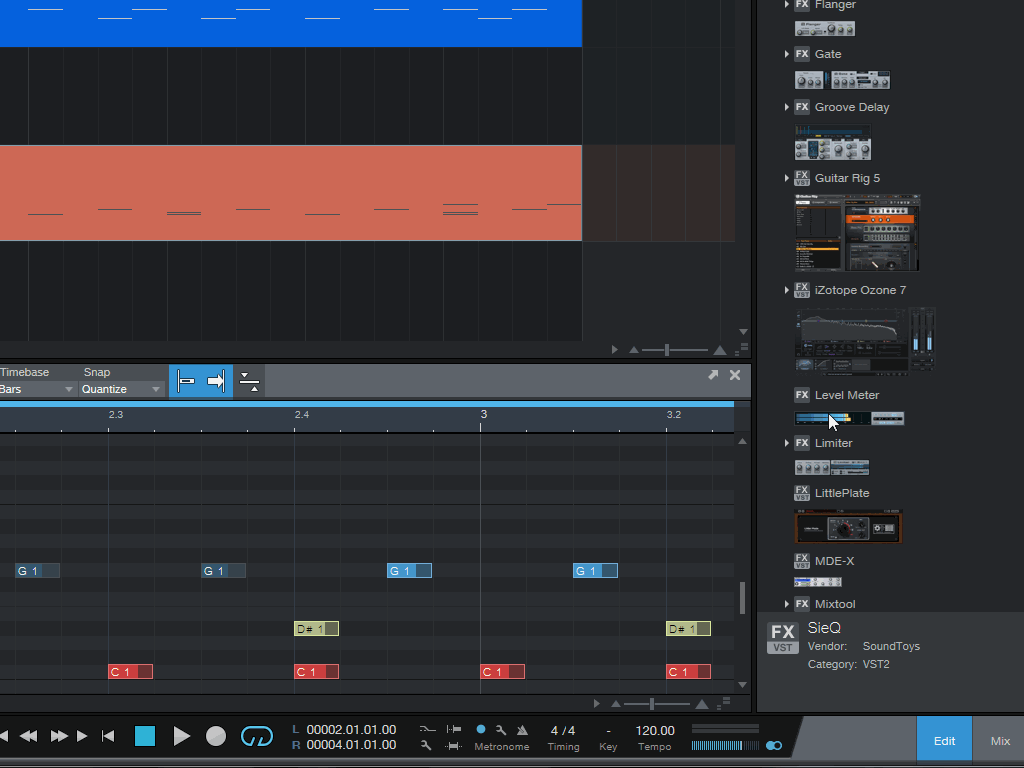
Task: Switch to the Mix view tab
Action: click(x=1000, y=741)
